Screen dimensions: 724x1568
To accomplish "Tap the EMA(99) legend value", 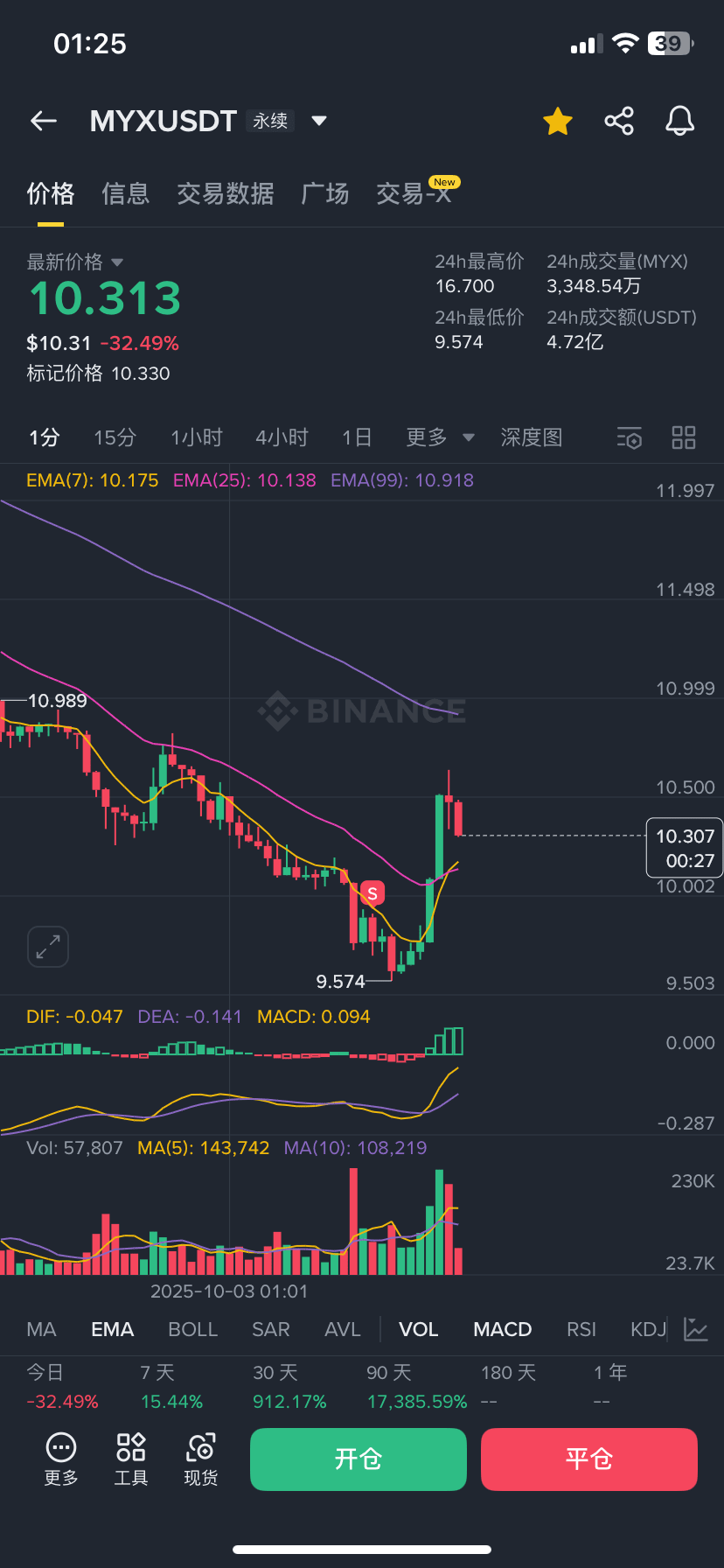I will pyautogui.click(x=402, y=479).
